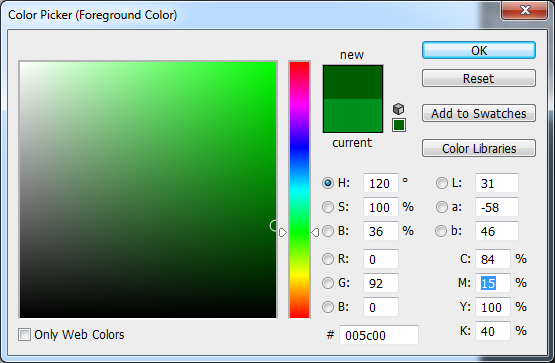Click the S value field showing 100
The width and height of the screenshot is (555, 363).
point(381,207)
